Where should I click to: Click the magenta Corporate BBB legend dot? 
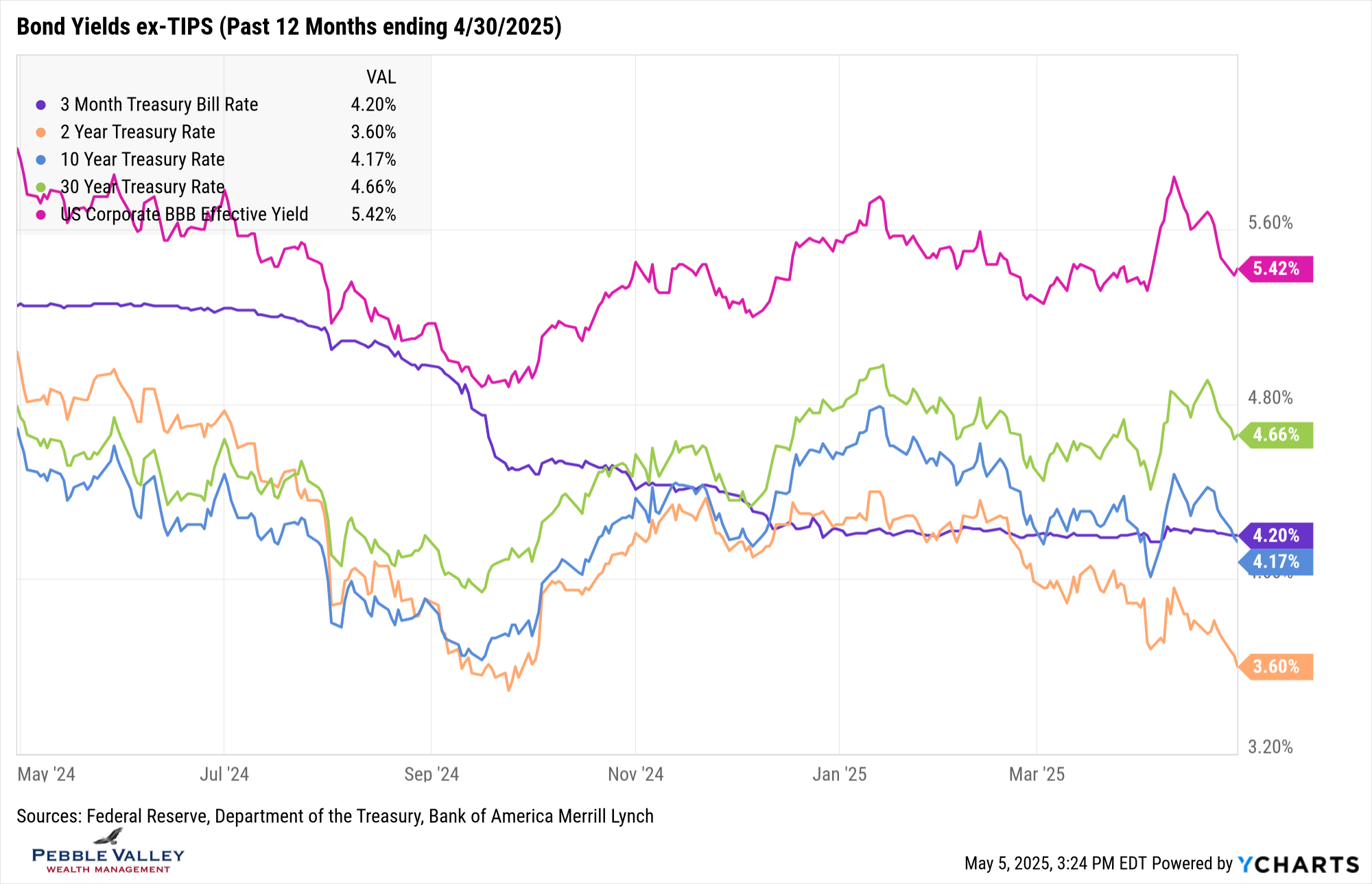tap(41, 215)
